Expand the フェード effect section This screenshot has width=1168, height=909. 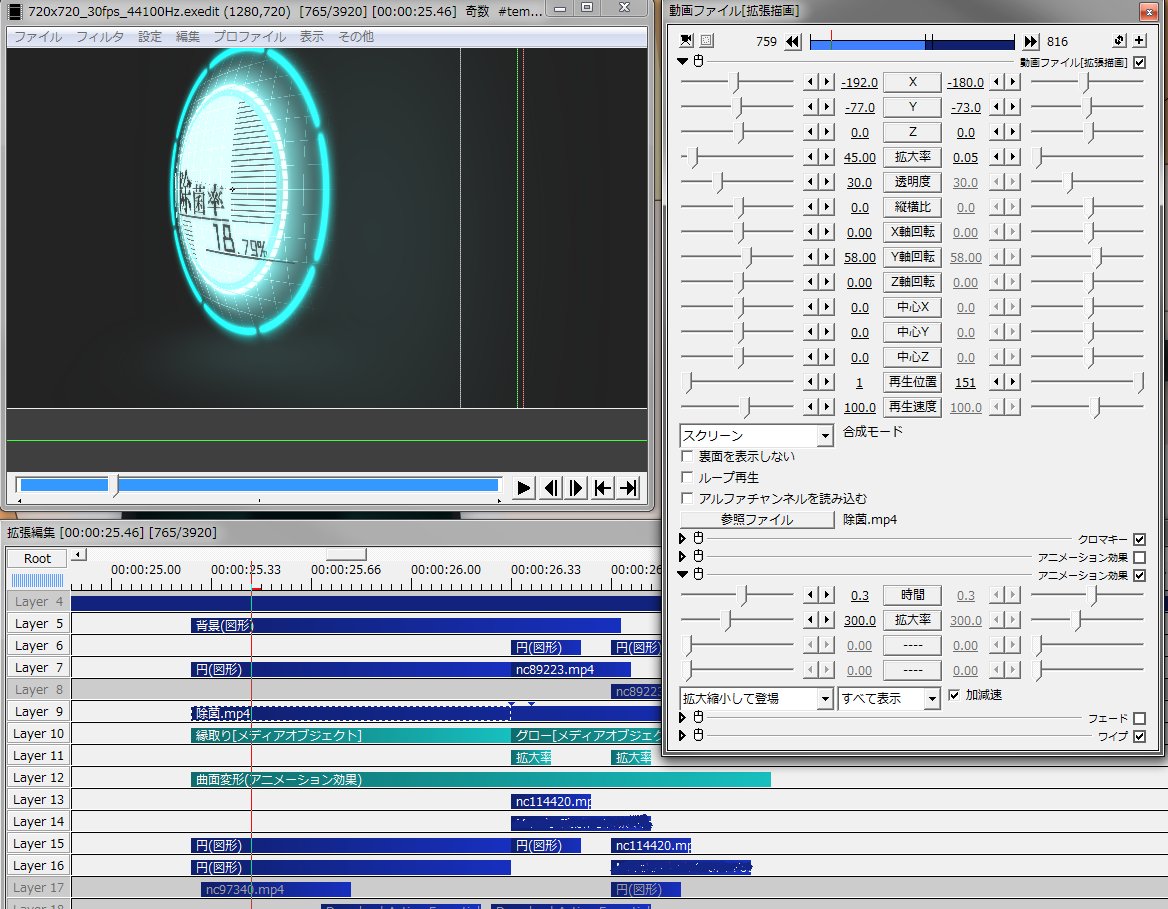pos(682,717)
